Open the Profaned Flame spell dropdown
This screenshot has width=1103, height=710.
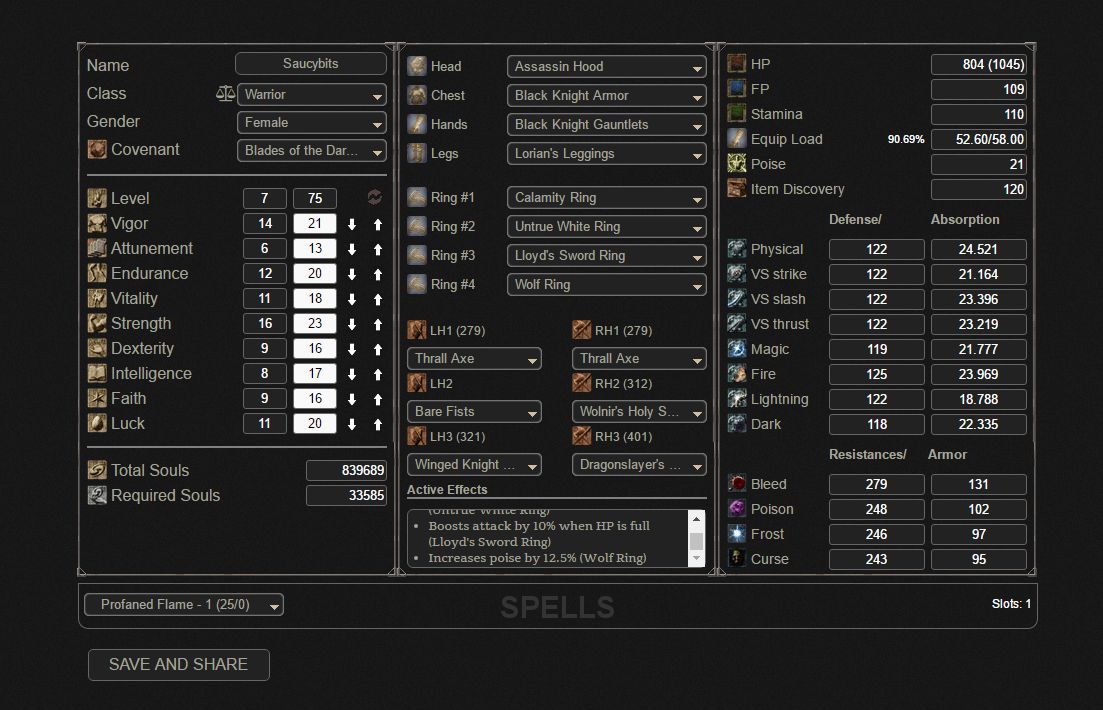coord(184,604)
